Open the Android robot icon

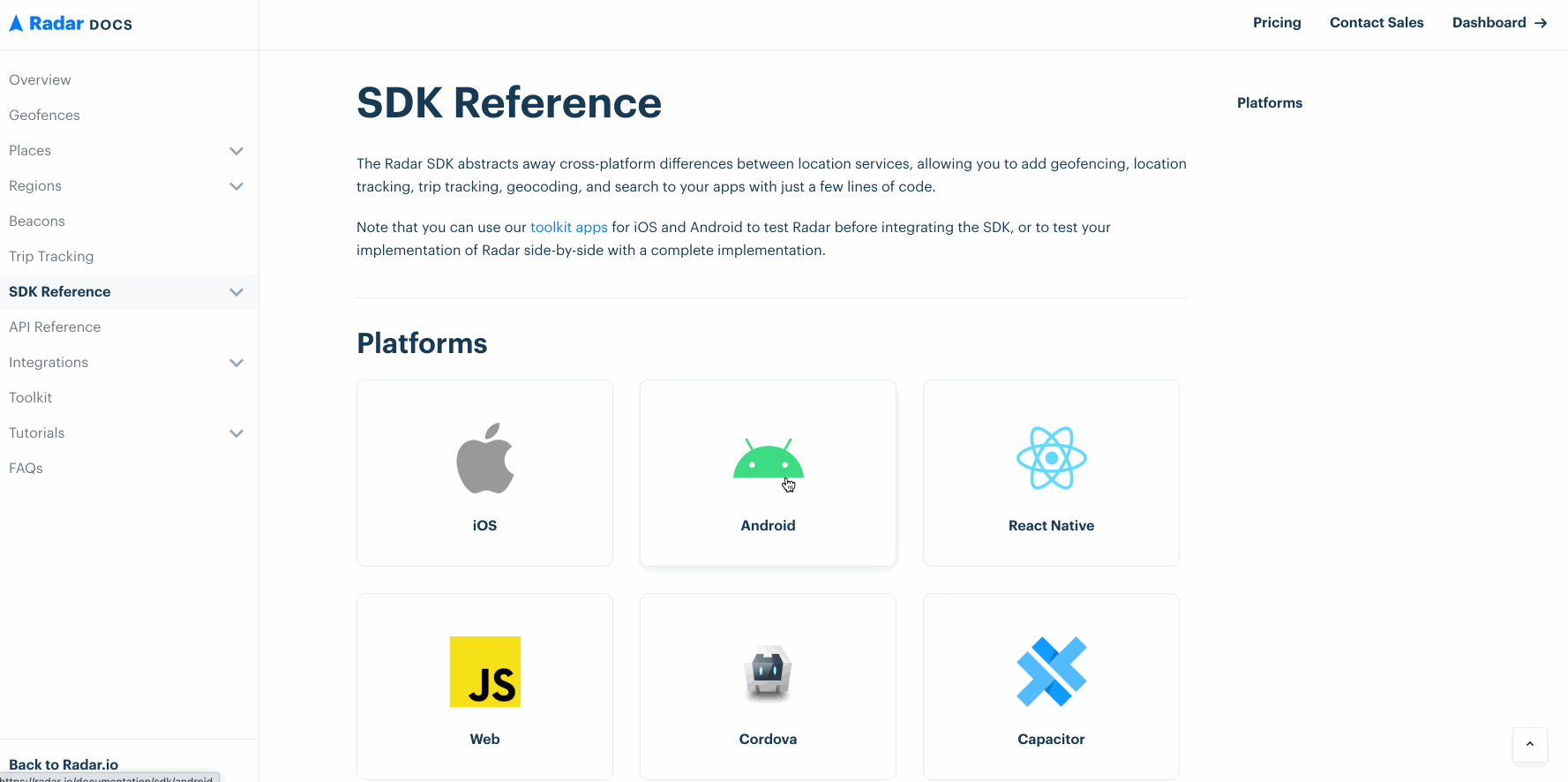tap(769, 459)
